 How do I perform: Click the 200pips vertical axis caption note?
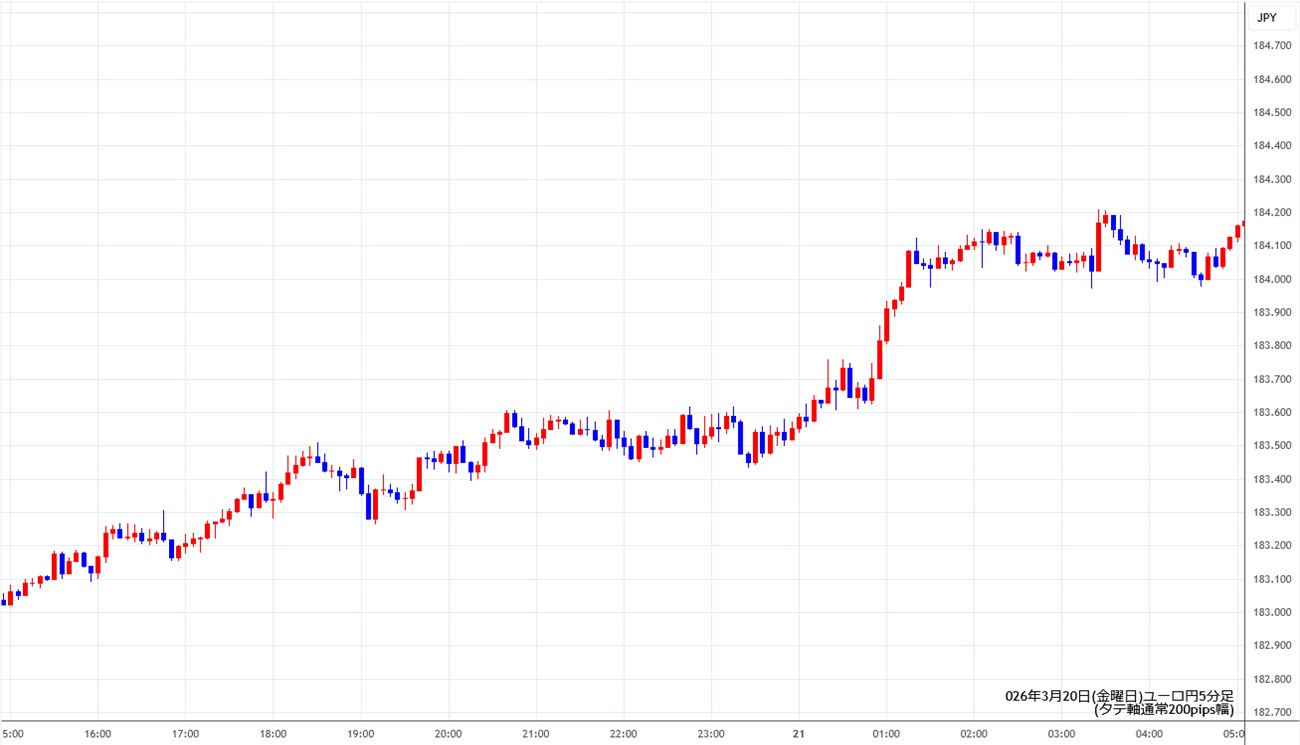(x=1164, y=709)
